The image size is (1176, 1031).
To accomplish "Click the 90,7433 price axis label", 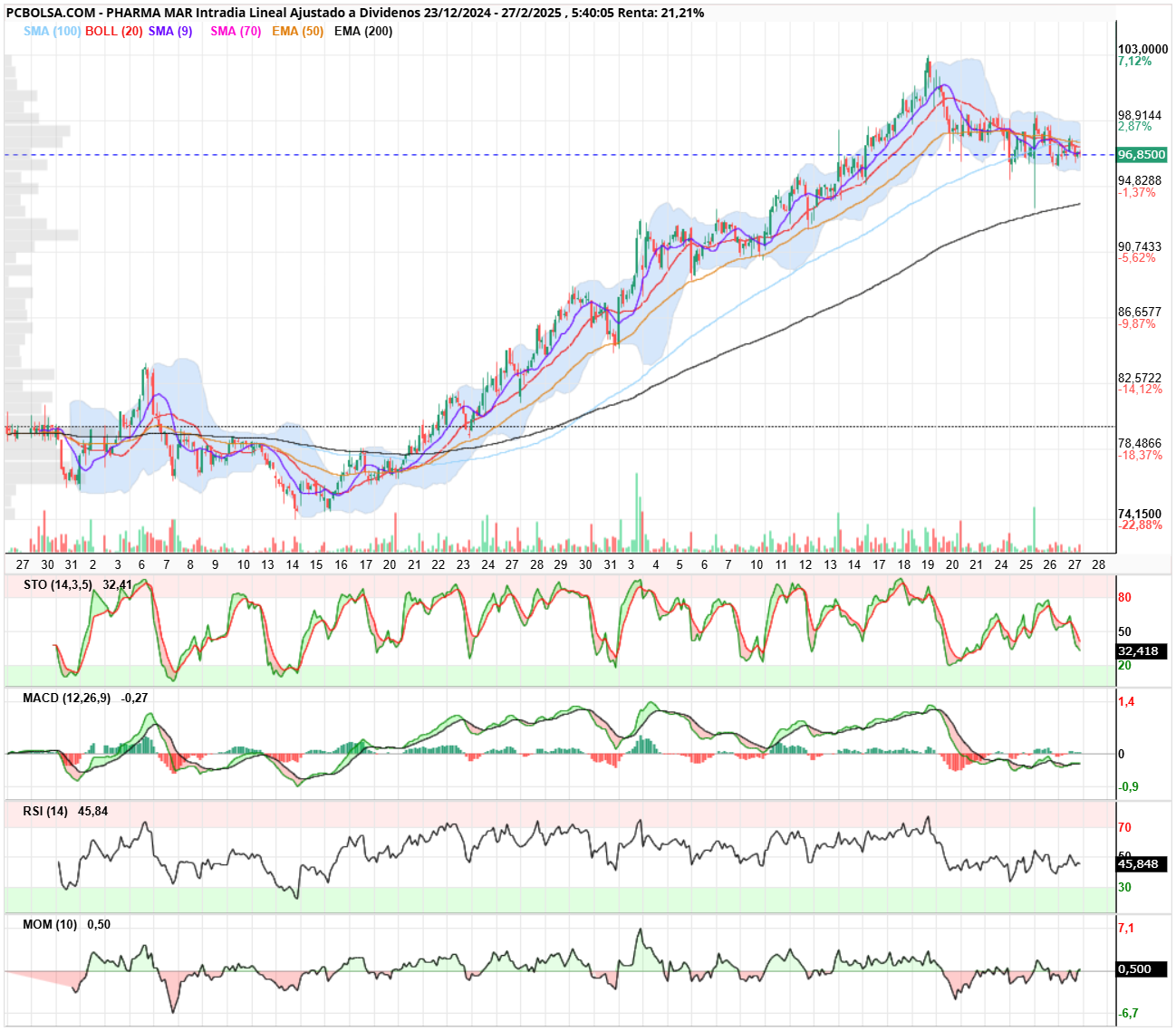I will [x=1139, y=246].
